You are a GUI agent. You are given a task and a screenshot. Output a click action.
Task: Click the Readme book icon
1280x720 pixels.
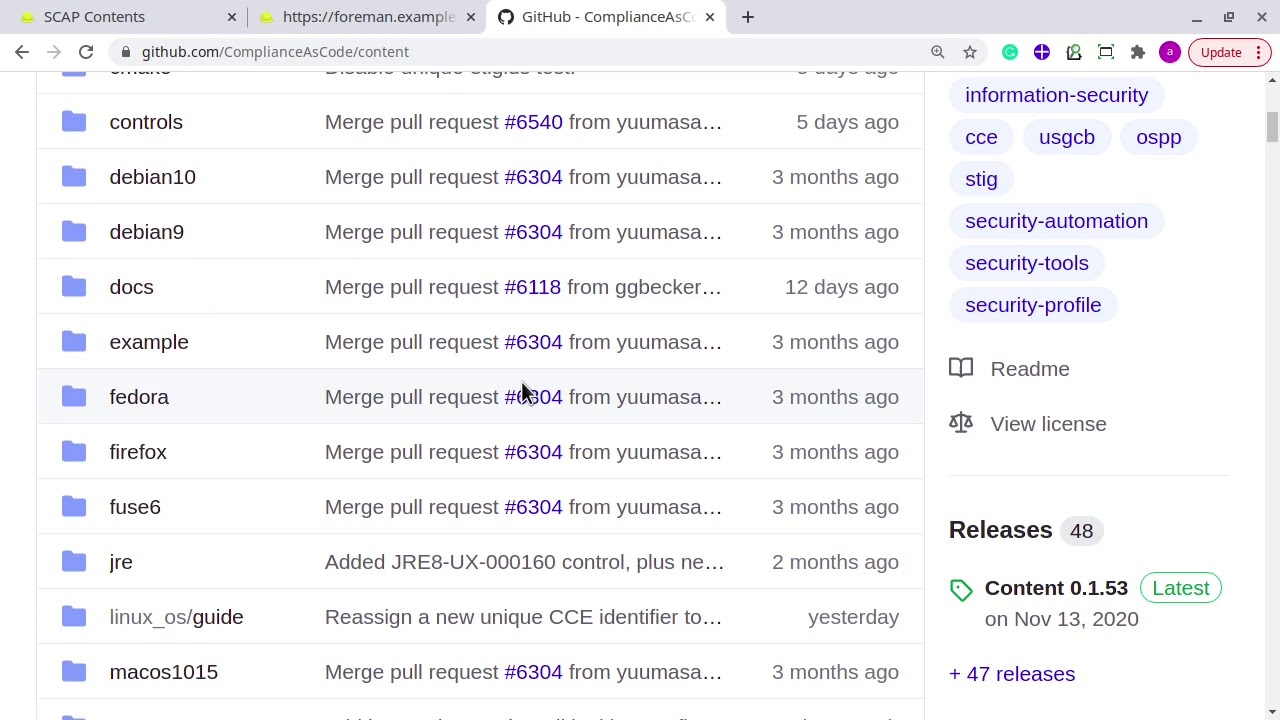coord(961,369)
